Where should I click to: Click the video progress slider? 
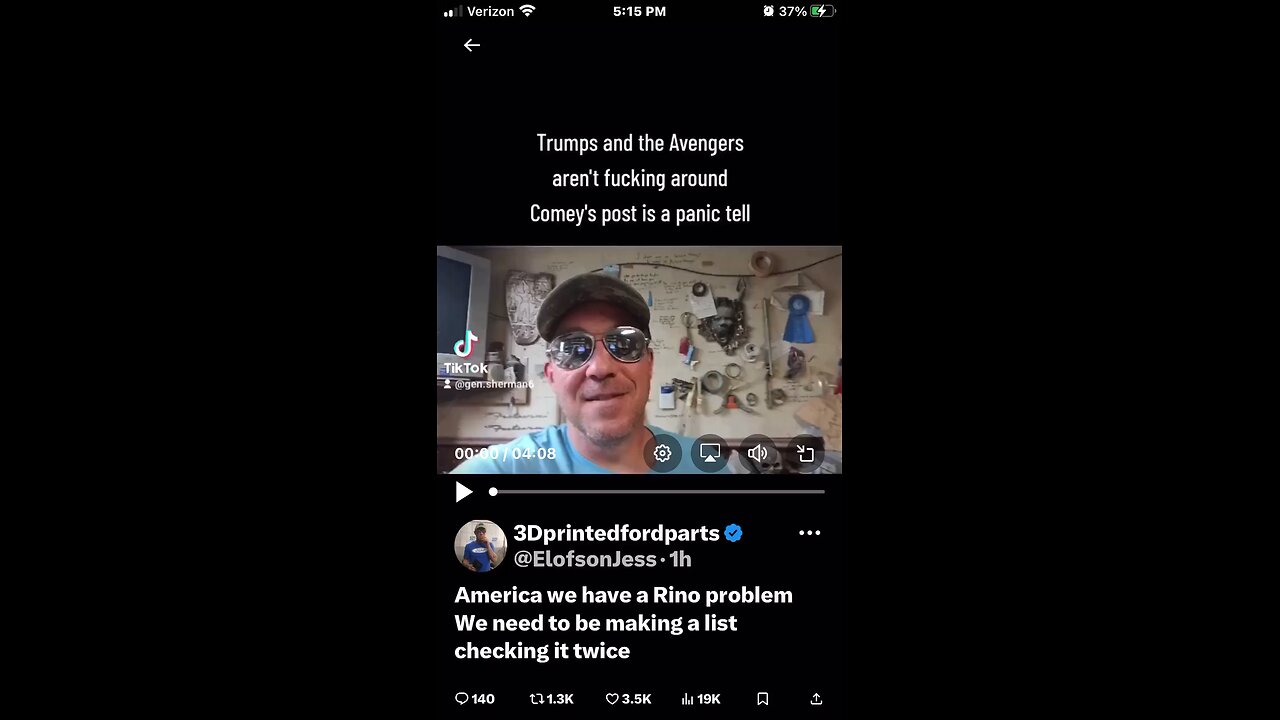pos(658,492)
